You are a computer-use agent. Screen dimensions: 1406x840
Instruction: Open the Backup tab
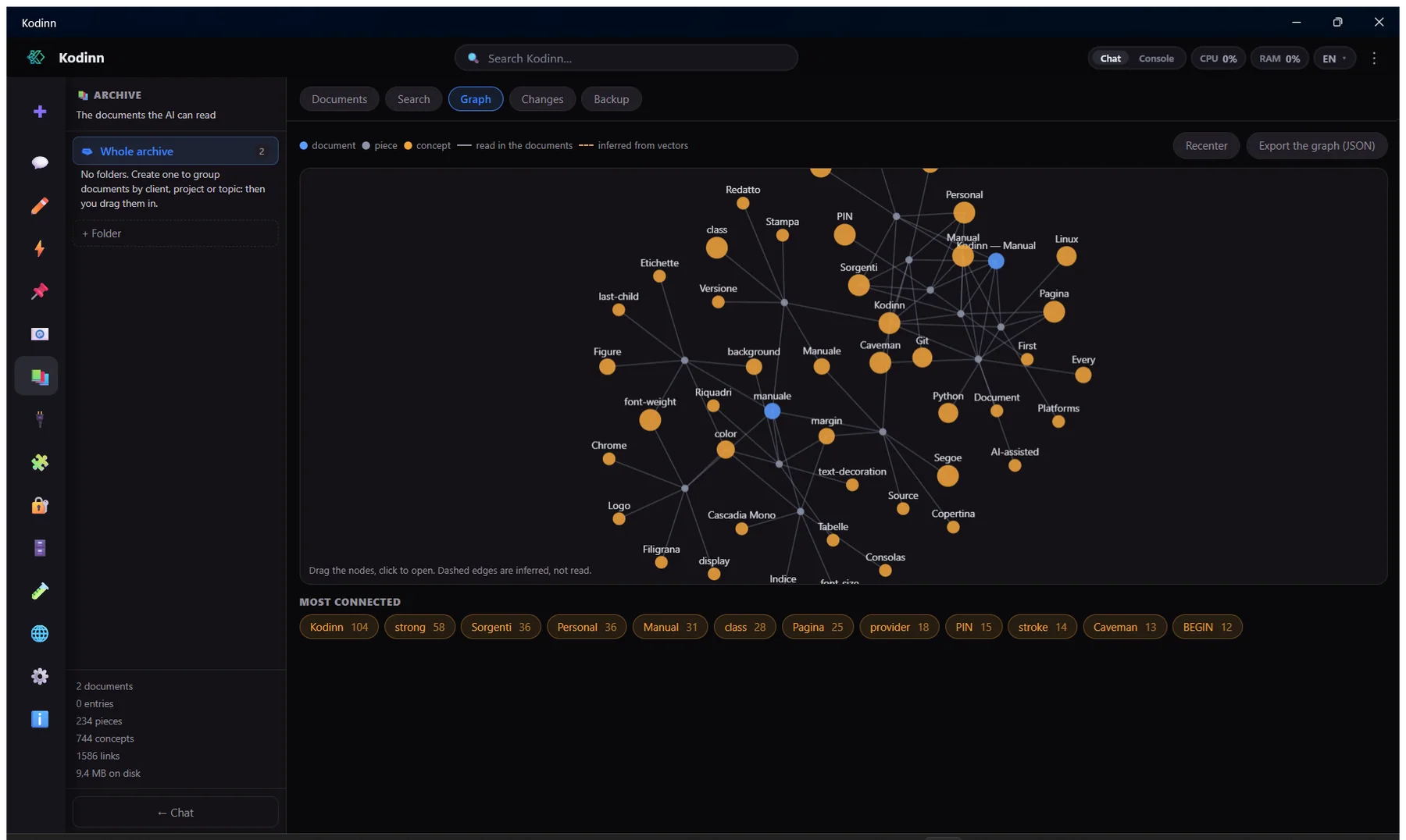point(611,99)
